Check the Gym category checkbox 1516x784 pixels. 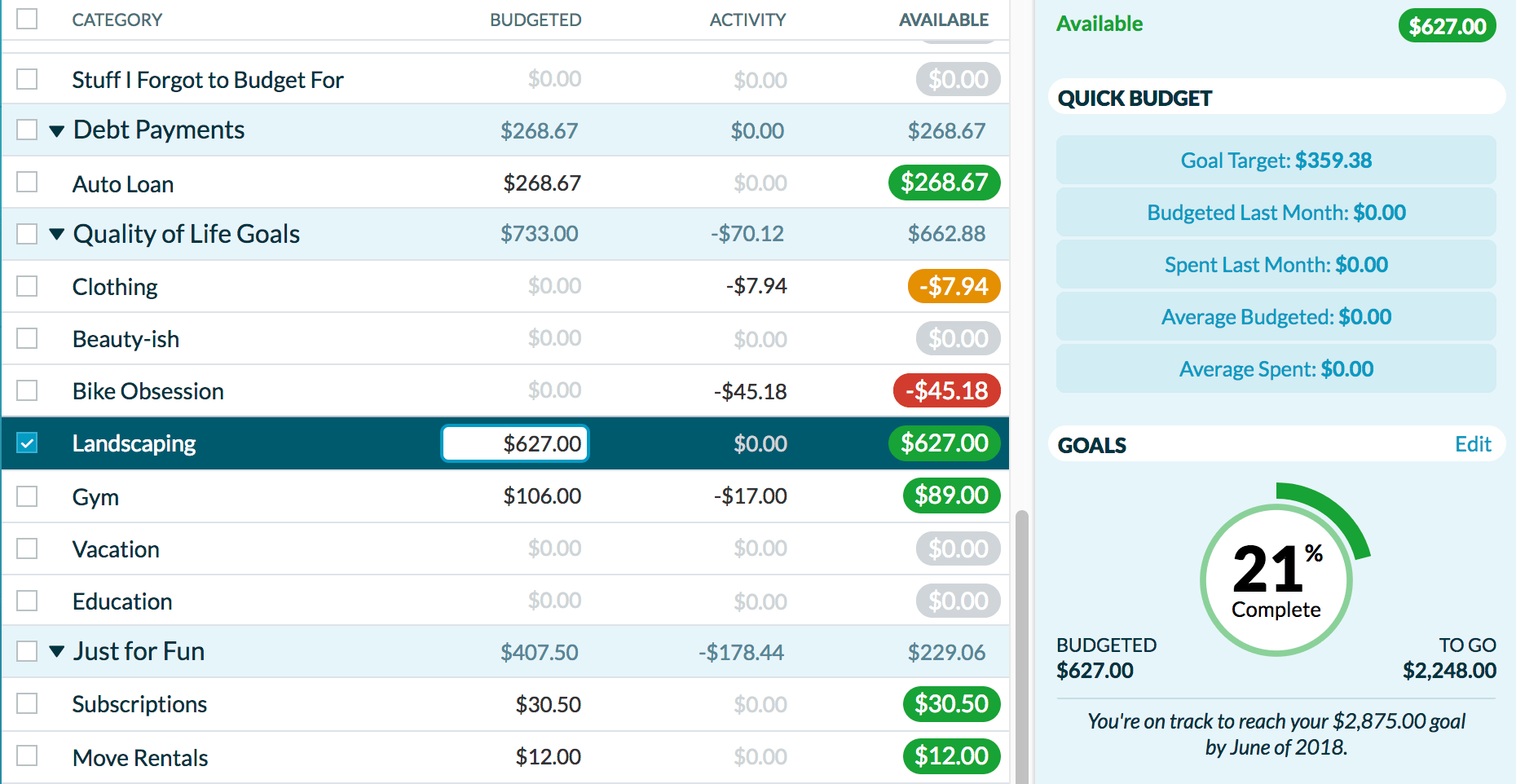coord(27,496)
